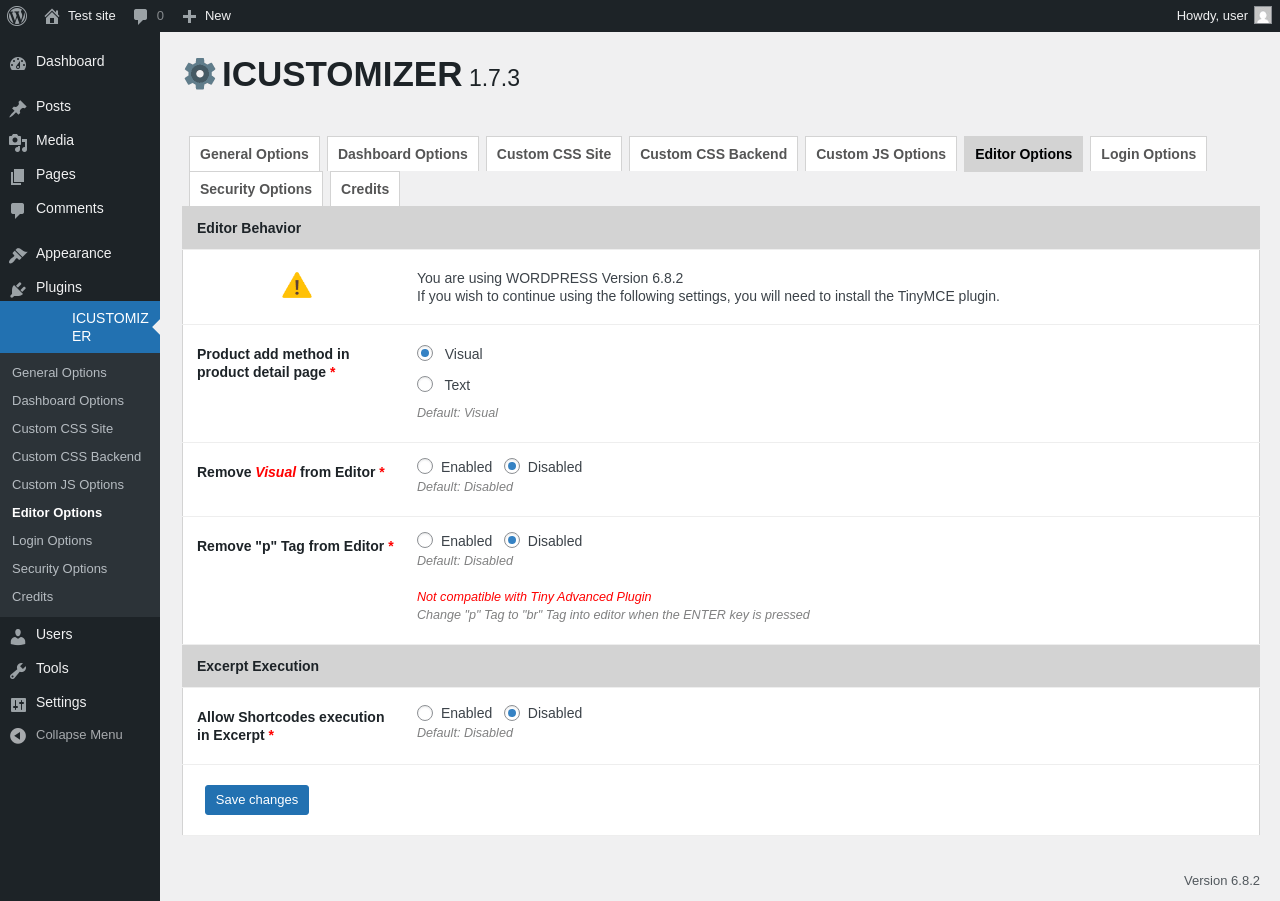Click the Editor Behavior section header
1280x901 pixels.
[721, 228]
